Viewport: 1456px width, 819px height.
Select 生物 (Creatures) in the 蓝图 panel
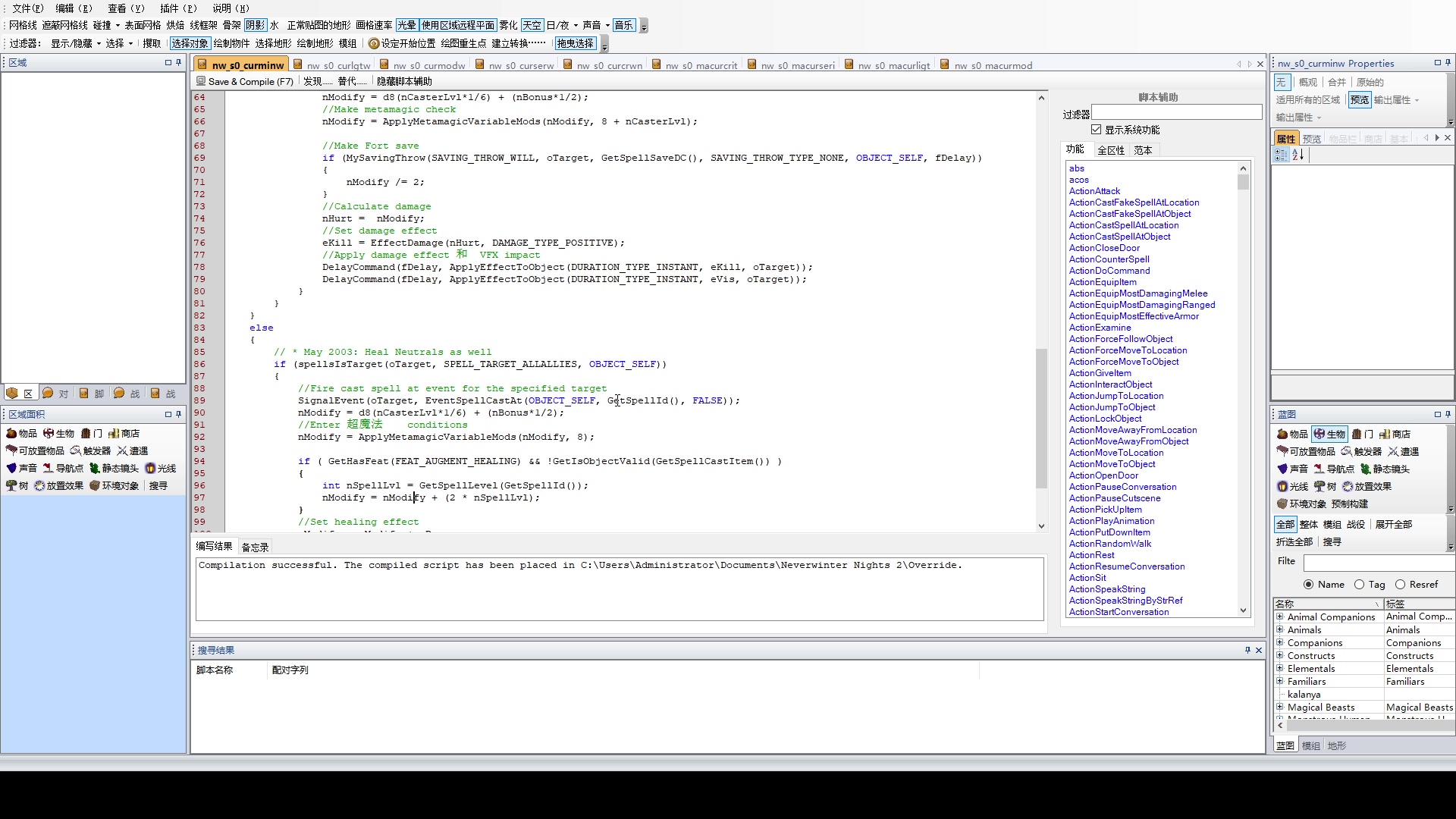[x=1329, y=434]
